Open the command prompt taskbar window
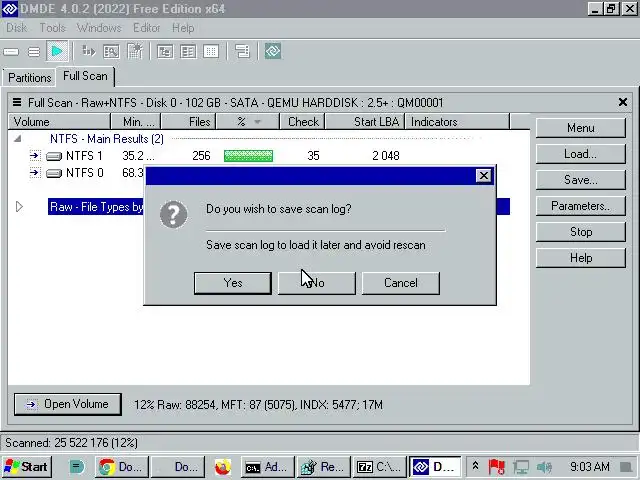640x480 pixels. click(267, 467)
